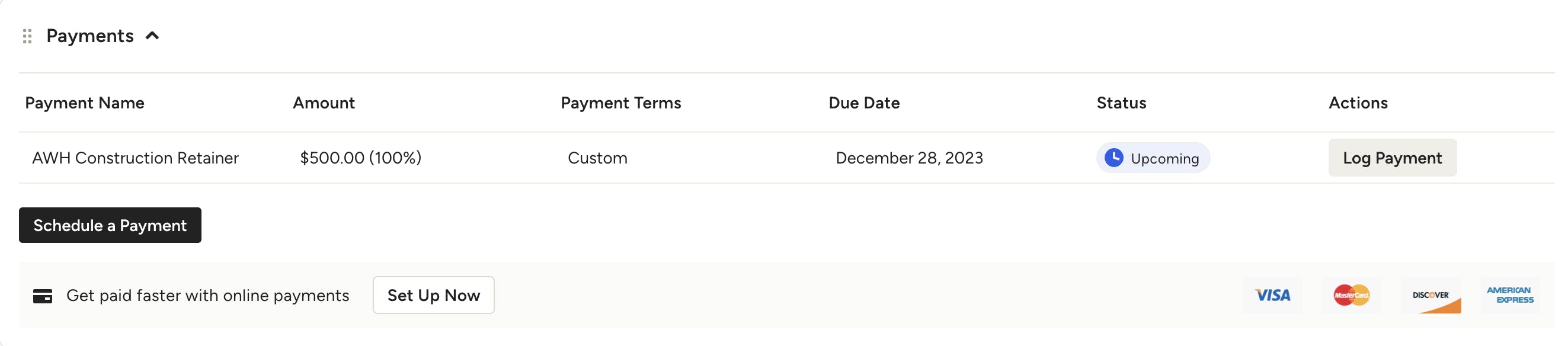
Task: Click the Amount column header
Action: (324, 103)
